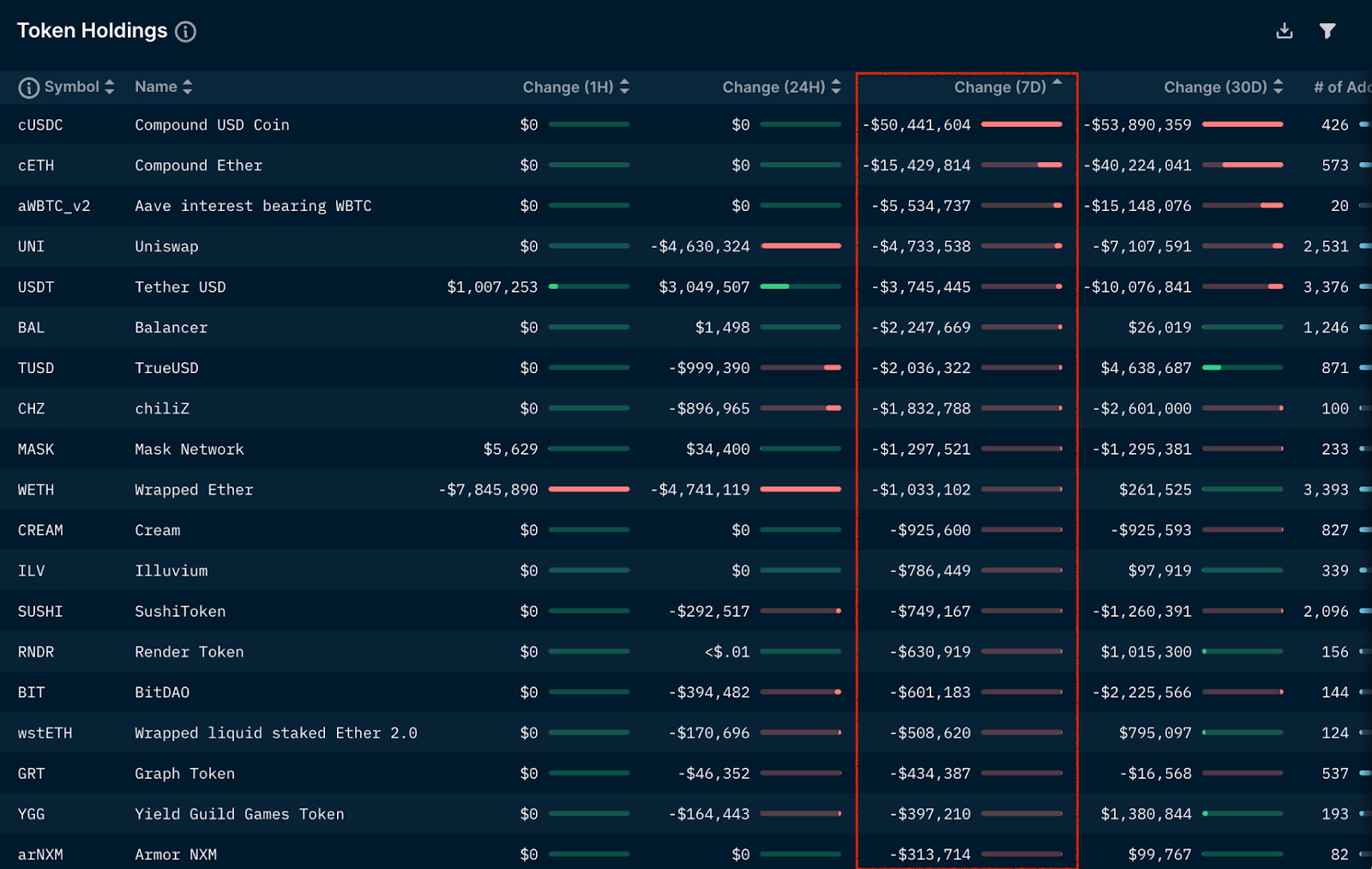Select the cETH symbol cell

pos(36,166)
